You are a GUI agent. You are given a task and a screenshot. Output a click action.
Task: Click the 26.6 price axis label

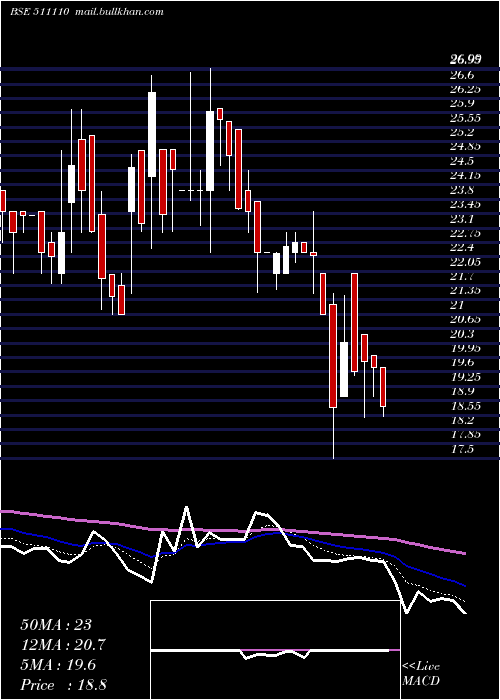[462, 74]
